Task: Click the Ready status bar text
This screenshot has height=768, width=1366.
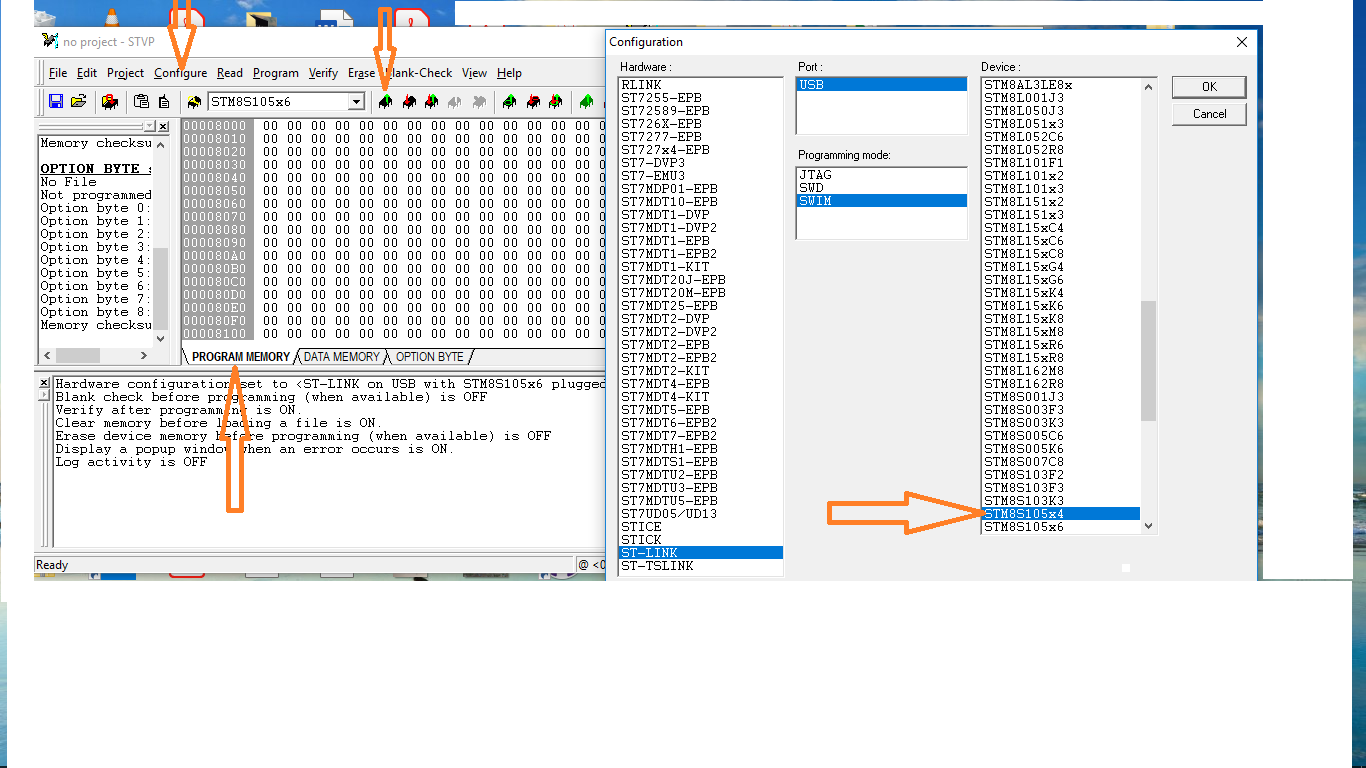Action: pyautogui.click(x=52, y=565)
